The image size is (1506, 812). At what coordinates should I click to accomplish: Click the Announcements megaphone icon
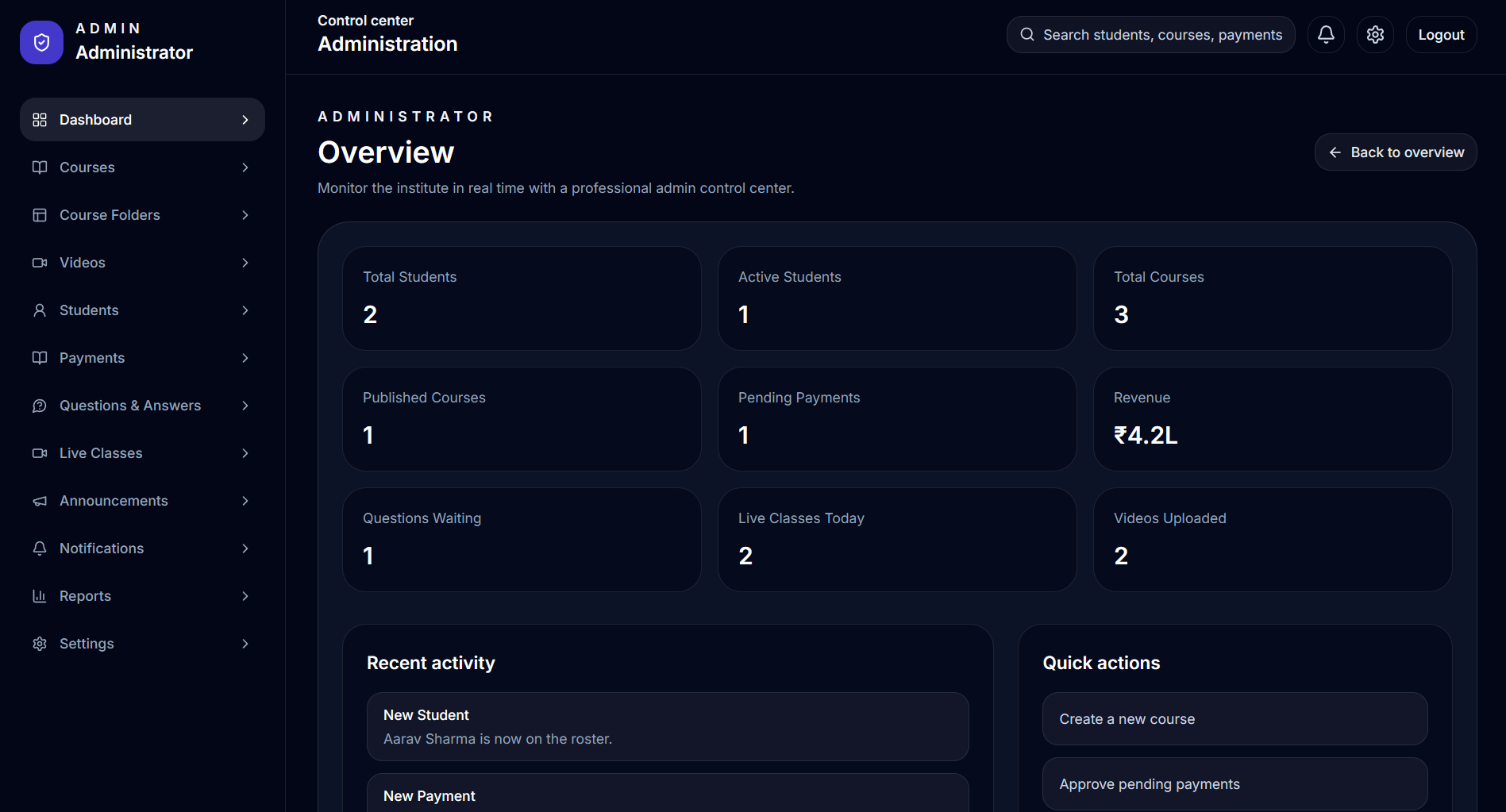coord(40,501)
